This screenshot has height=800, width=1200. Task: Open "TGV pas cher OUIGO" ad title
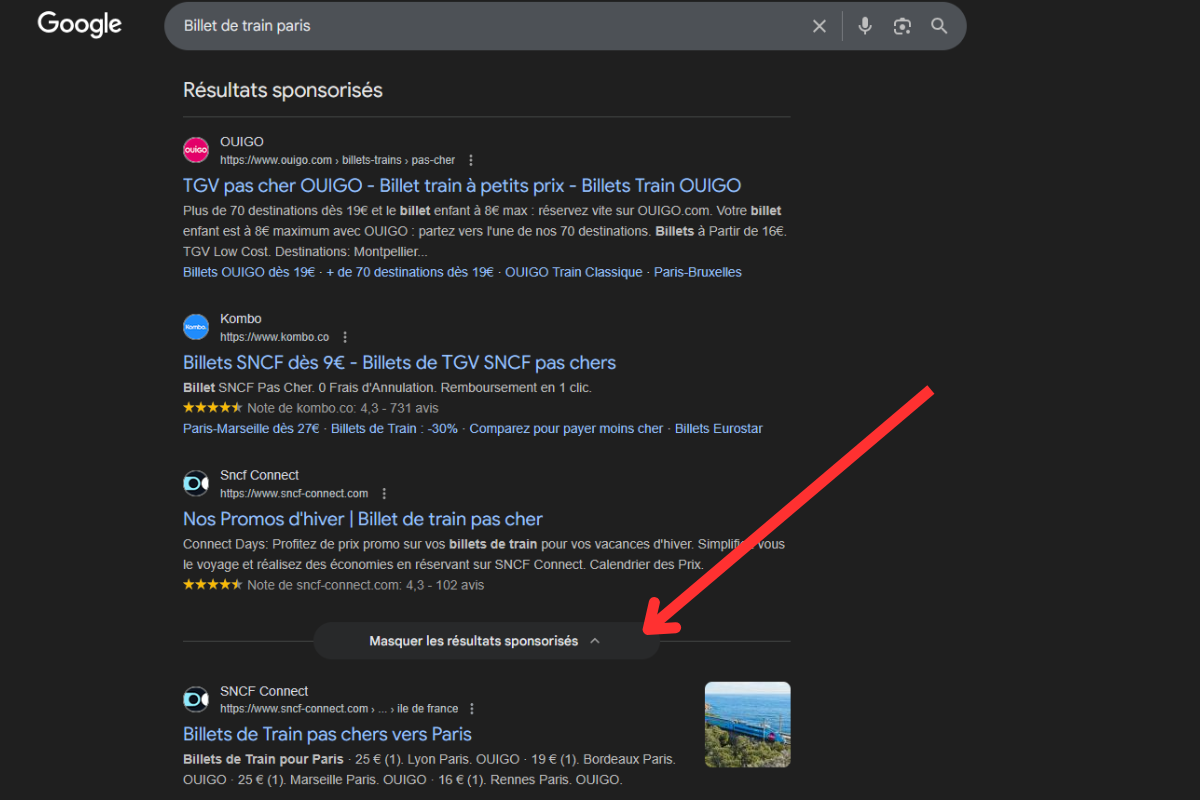(x=461, y=186)
